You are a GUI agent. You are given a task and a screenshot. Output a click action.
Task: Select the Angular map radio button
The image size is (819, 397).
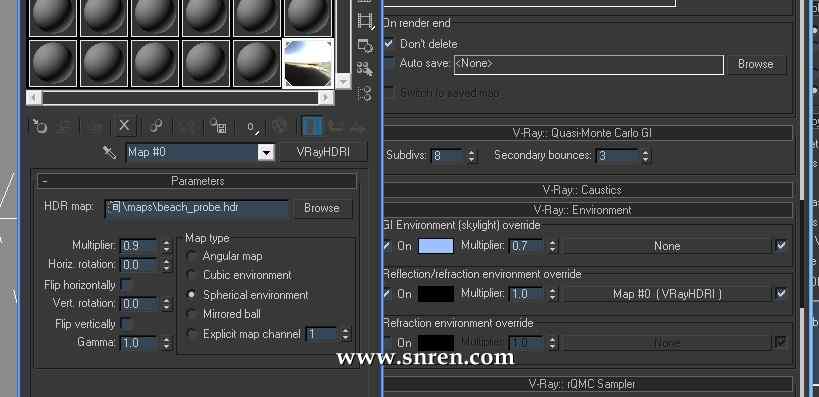coord(192,256)
